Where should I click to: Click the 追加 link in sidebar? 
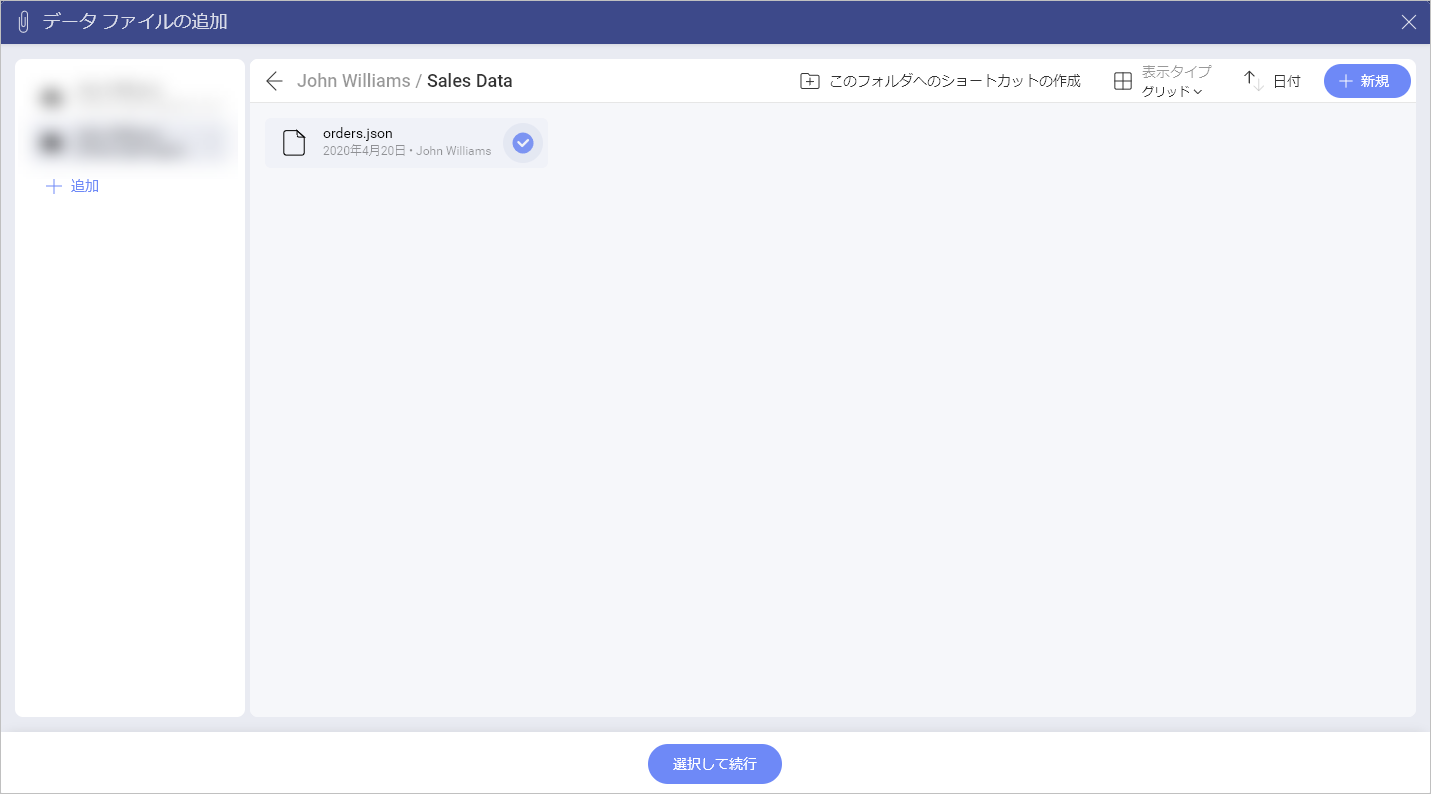pos(85,186)
